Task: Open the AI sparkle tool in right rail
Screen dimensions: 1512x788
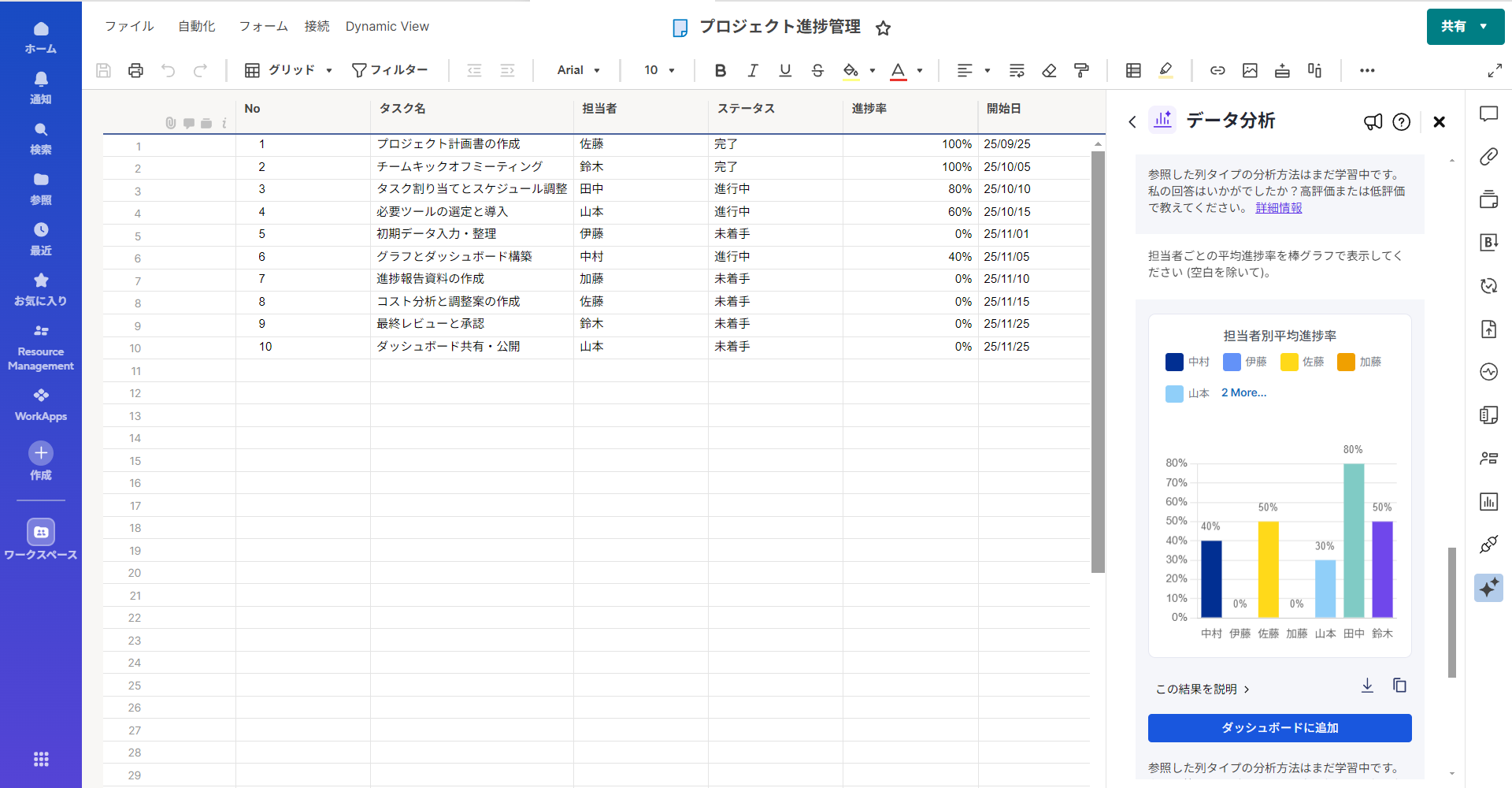Action: [x=1488, y=588]
